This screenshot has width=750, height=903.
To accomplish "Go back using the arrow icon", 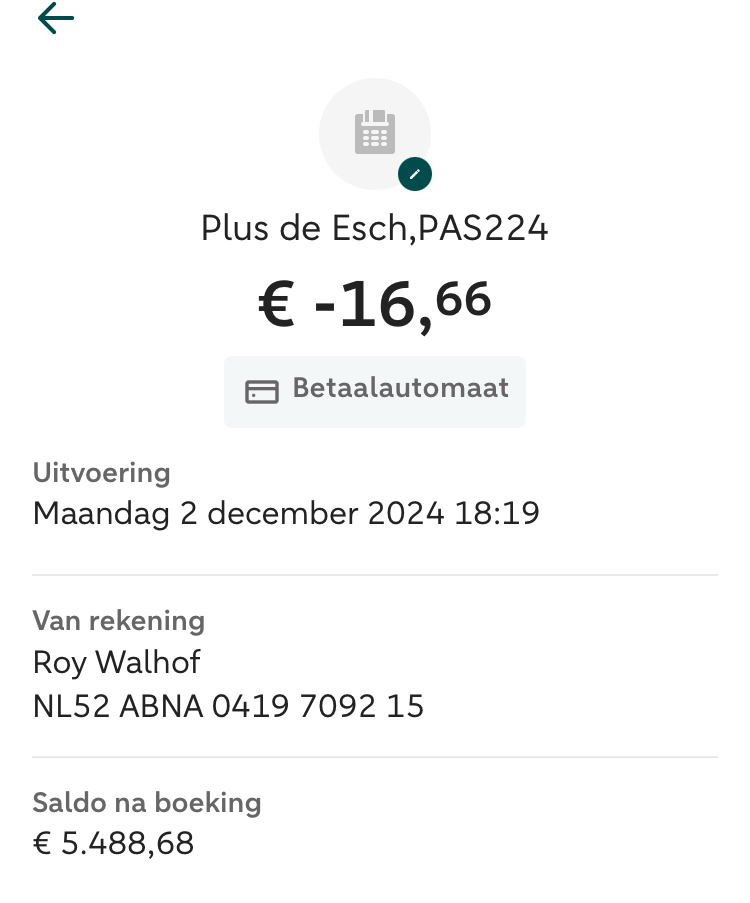I will pos(56,18).
